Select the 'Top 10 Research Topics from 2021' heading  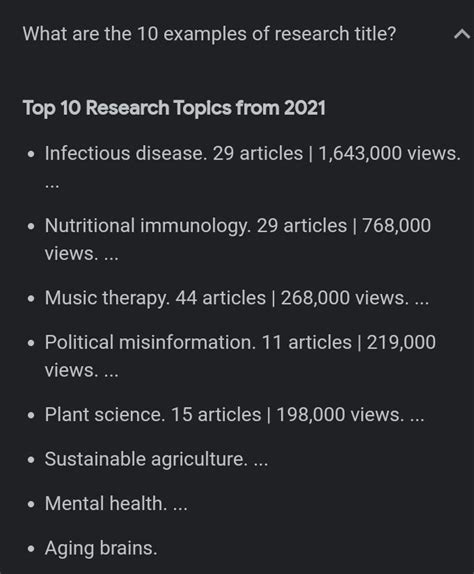point(174,108)
